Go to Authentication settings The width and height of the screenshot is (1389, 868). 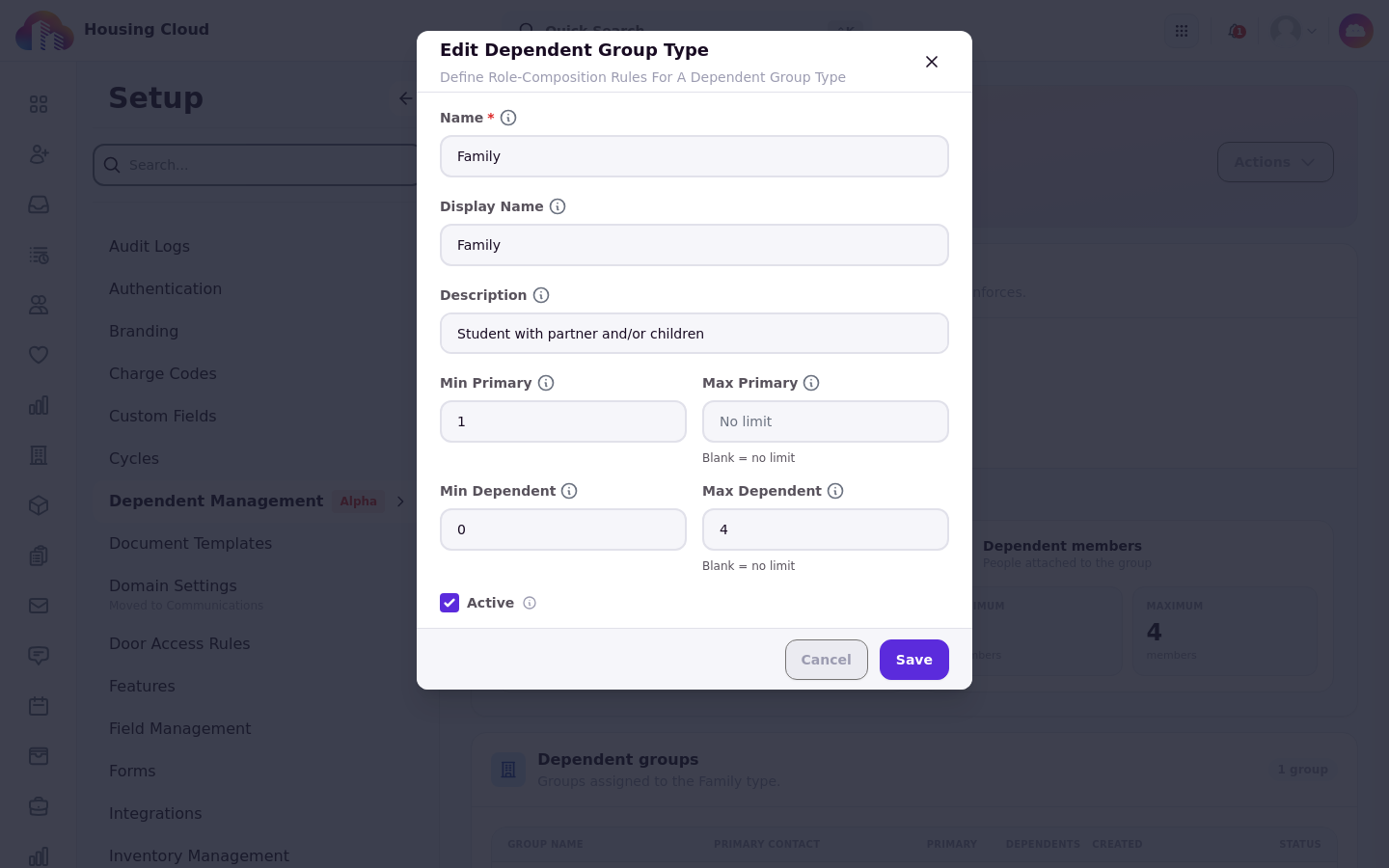pyautogui.click(x=165, y=288)
